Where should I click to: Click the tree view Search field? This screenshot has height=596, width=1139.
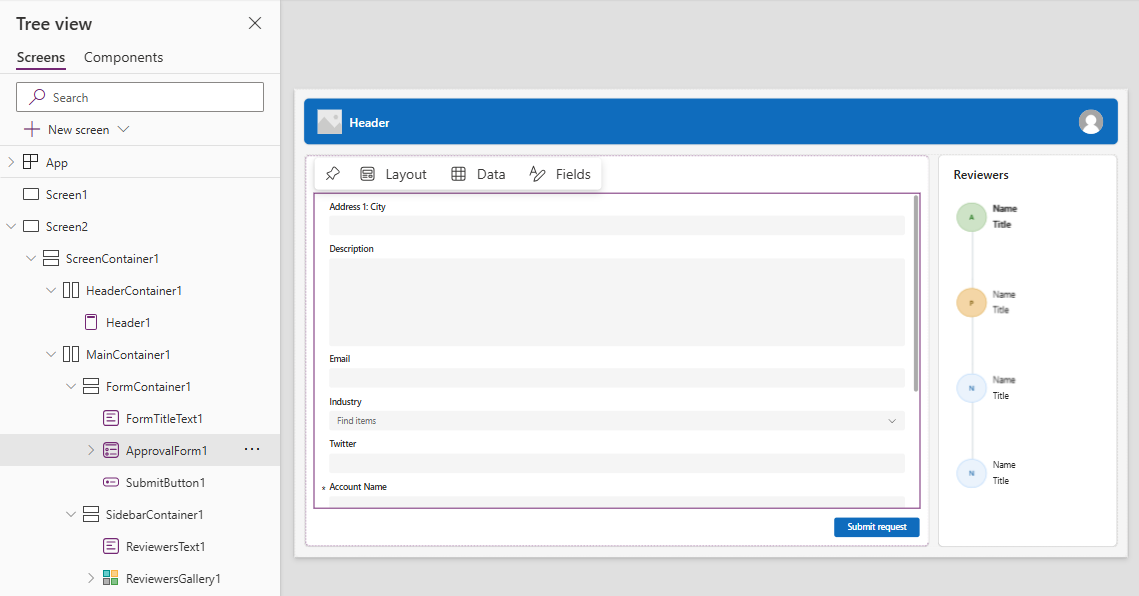(x=139, y=97)
